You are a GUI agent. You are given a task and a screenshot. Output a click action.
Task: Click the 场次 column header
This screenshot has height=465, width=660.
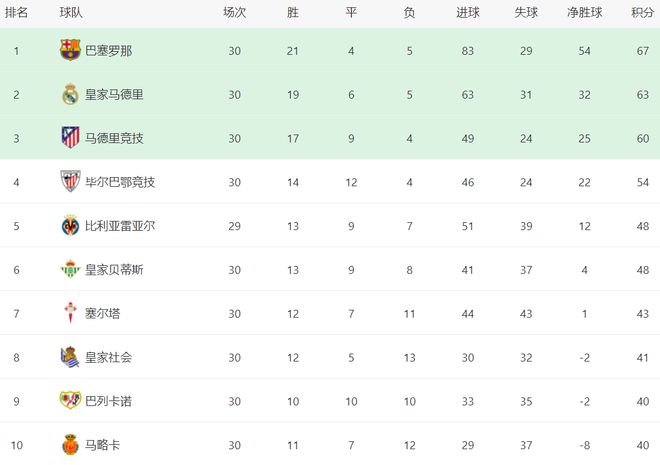coord(234,13)
